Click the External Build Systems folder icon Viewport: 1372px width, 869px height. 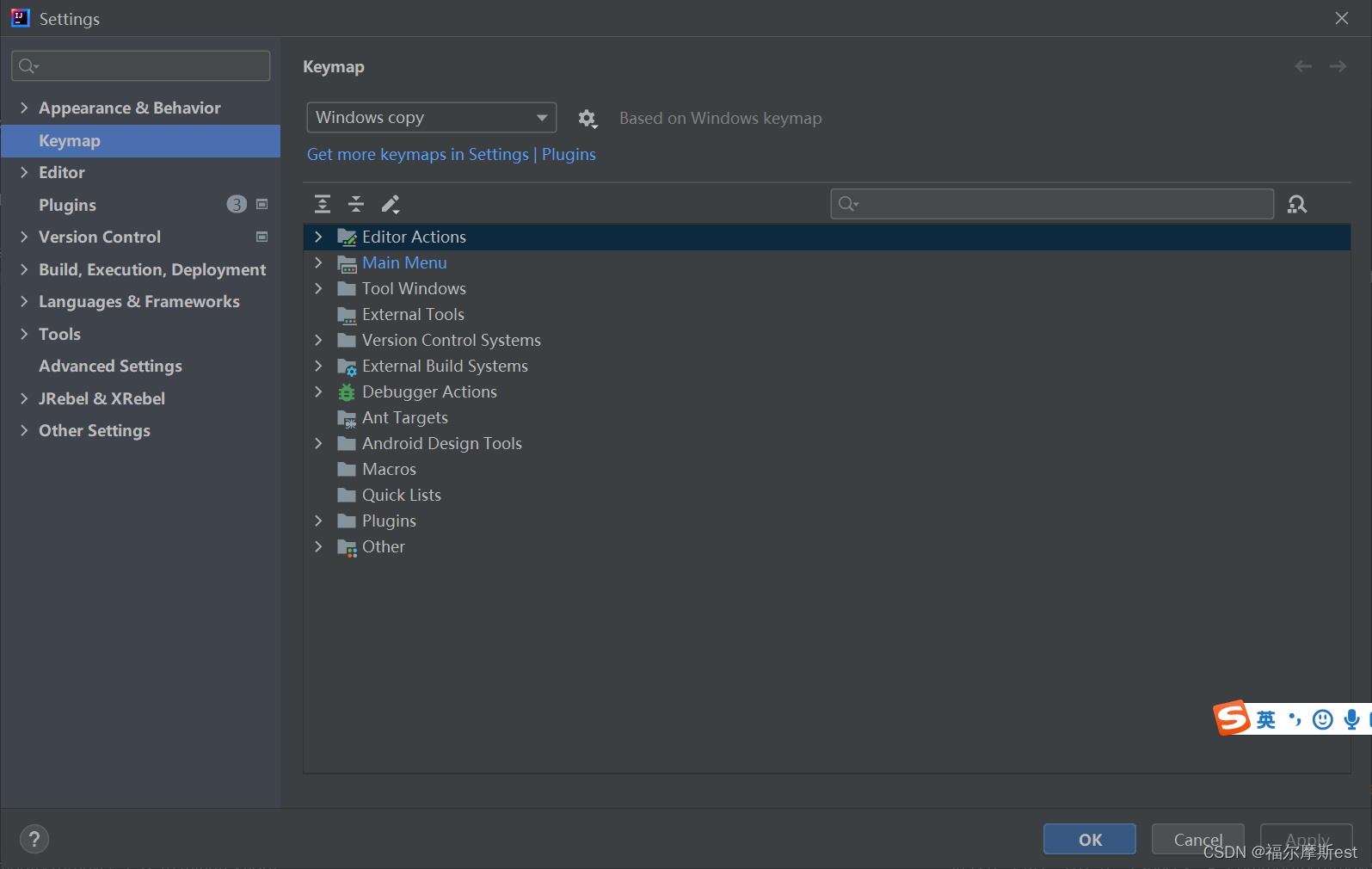[x=347, y=367]
